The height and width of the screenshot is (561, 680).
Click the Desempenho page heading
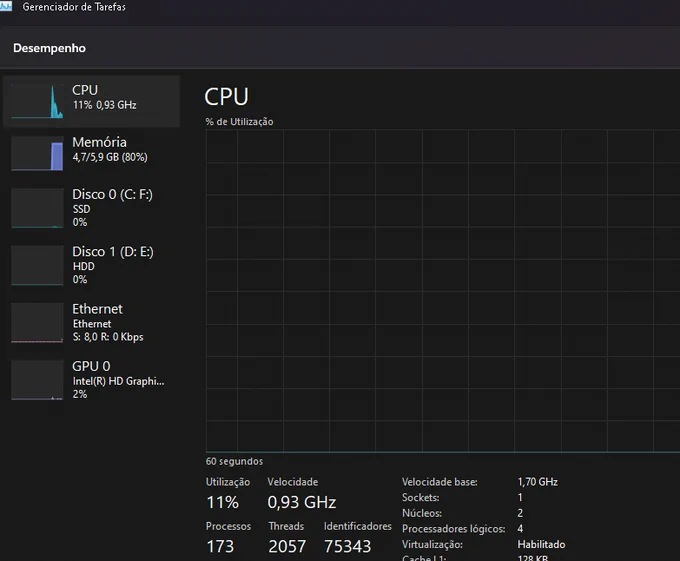49,48
